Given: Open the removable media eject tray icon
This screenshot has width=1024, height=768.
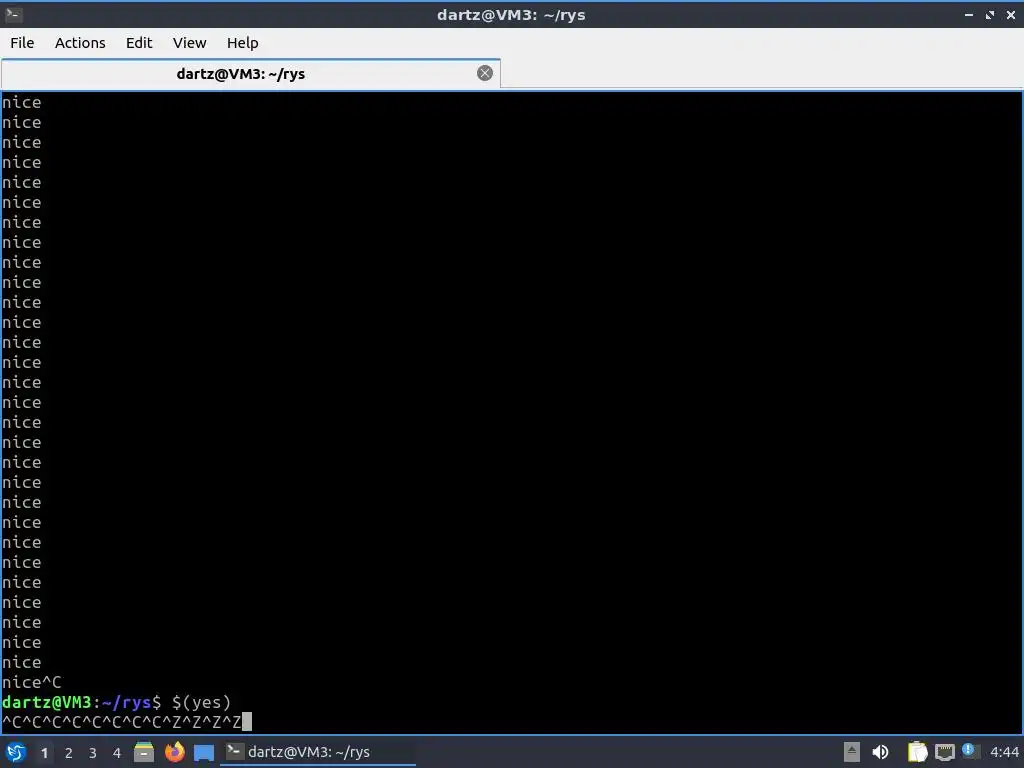Looking at the screenshot, I should pos(852,752).
